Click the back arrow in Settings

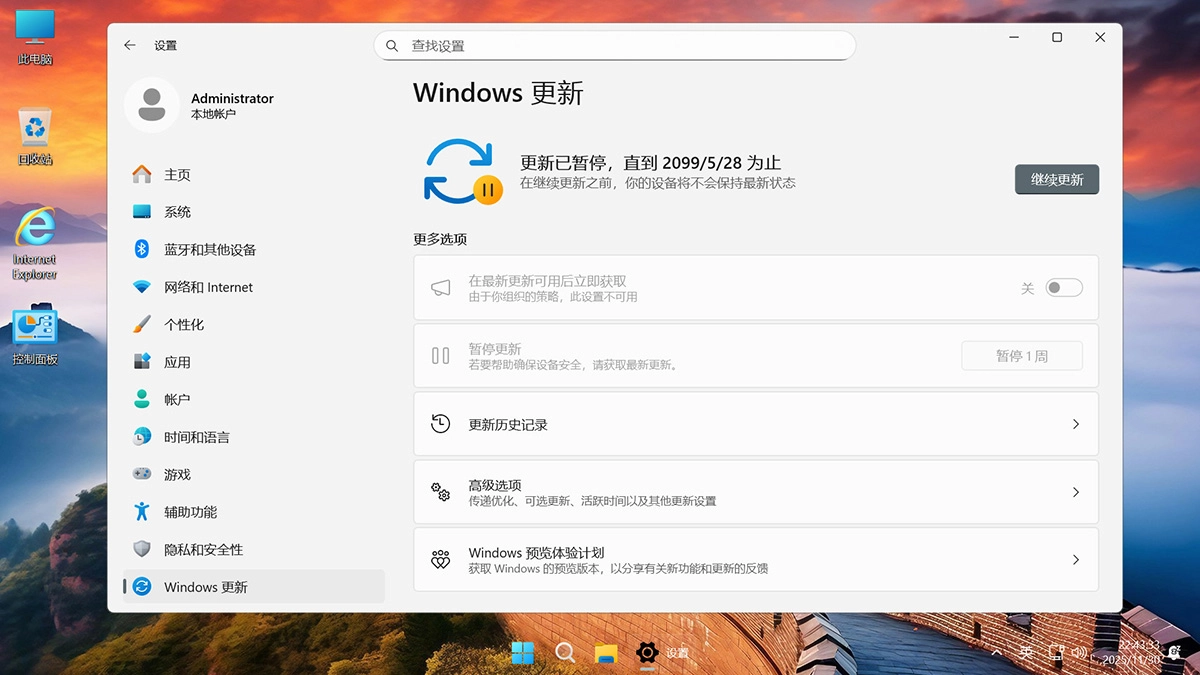pos(129,45)
